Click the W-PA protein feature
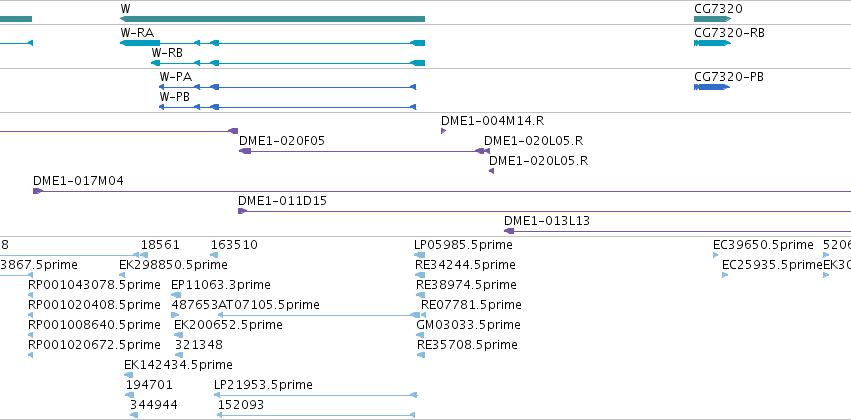The height and width of the screenshot is (420, 851). (288, 87)
